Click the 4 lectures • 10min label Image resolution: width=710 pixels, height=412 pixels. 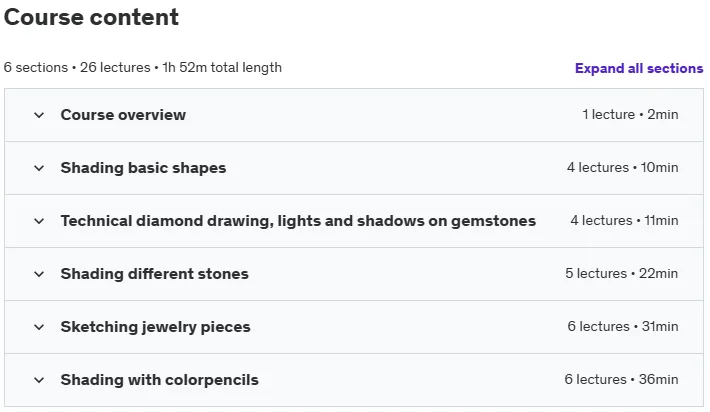pos(623,168)
